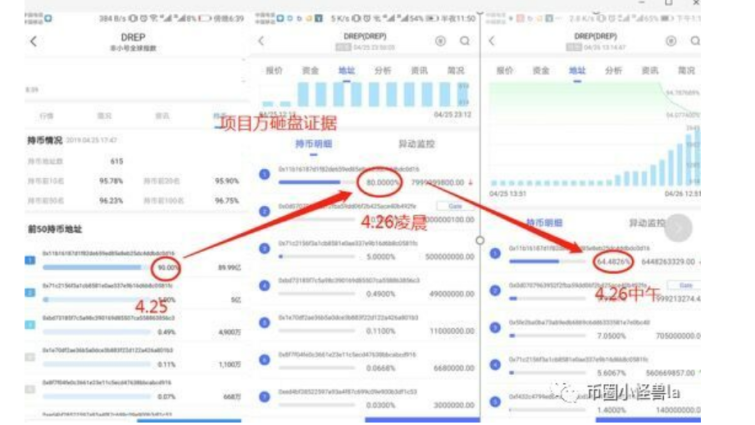The image size is (755, 425).
Task: Click rank 6 circle beside 0.0668% in middle list
Action: (x=264, y=360)
